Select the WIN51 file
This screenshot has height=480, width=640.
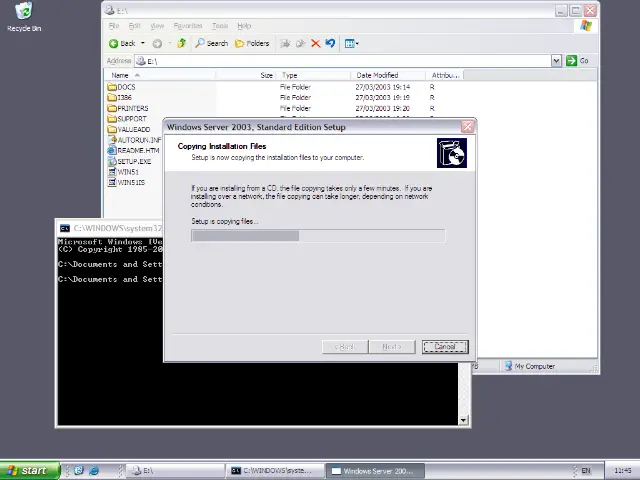click(x=123, y=172)
